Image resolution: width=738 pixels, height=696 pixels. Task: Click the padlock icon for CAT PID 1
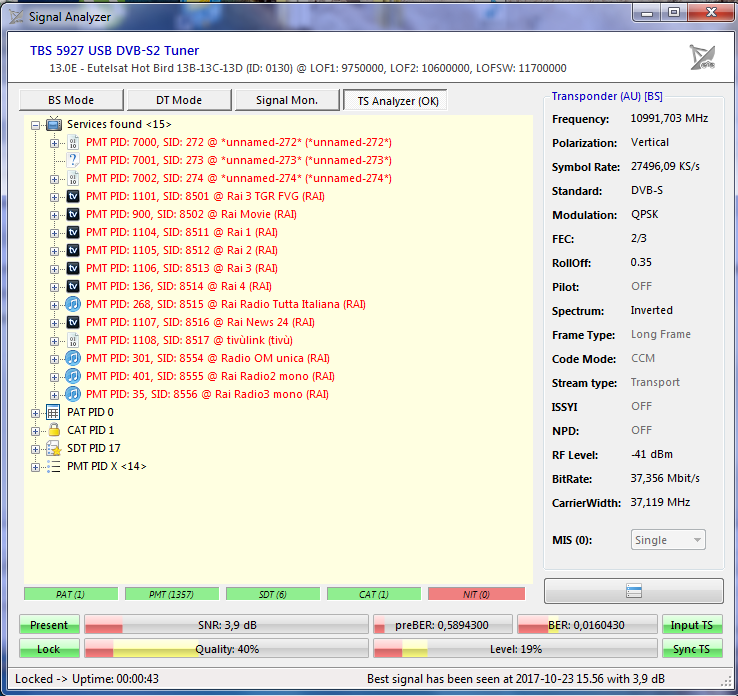point(54,430)
